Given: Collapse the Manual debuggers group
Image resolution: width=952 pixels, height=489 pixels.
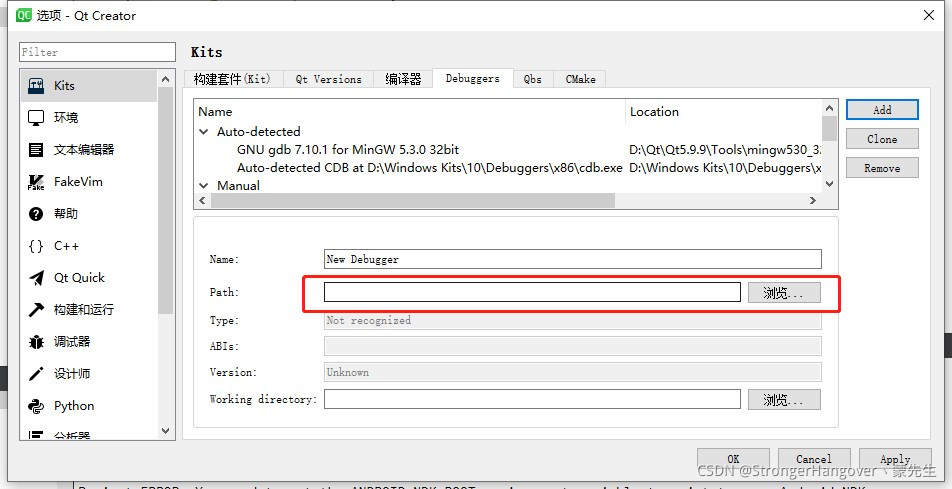Looking at the screenshot, I should click(x=204, y=185).
